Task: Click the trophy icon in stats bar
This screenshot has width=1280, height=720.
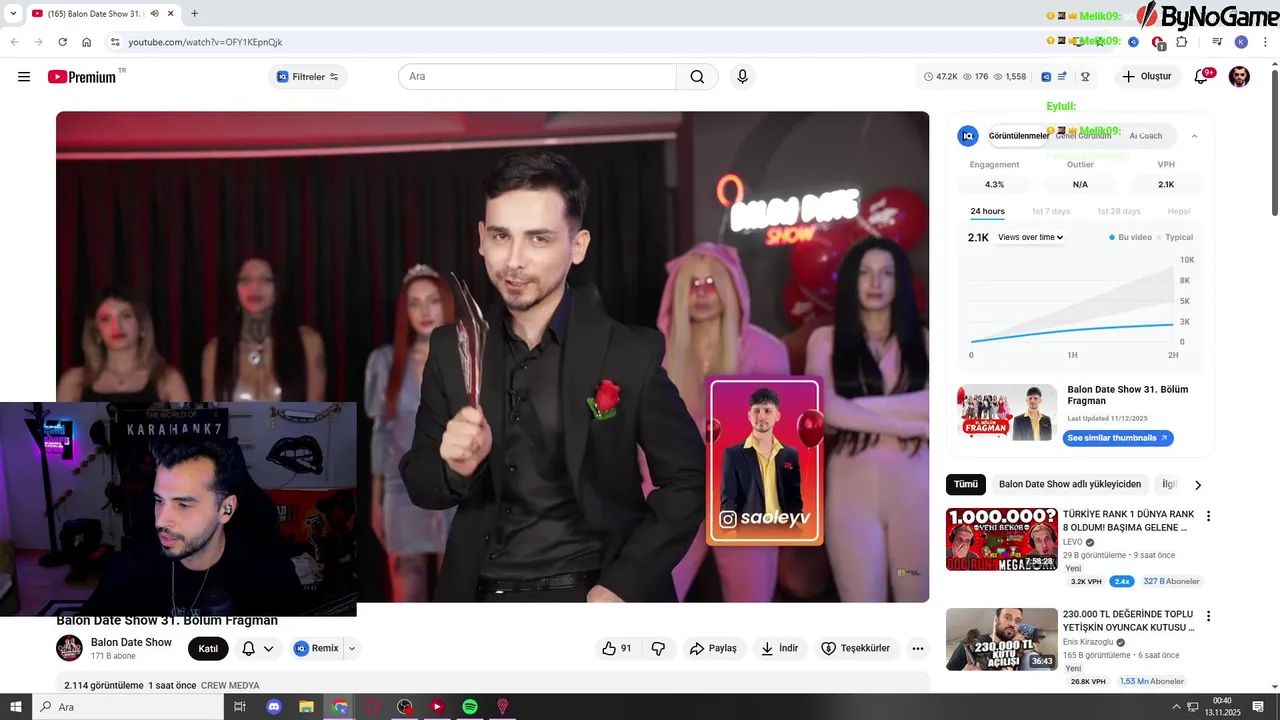Action: click(x=1085, y=77)
